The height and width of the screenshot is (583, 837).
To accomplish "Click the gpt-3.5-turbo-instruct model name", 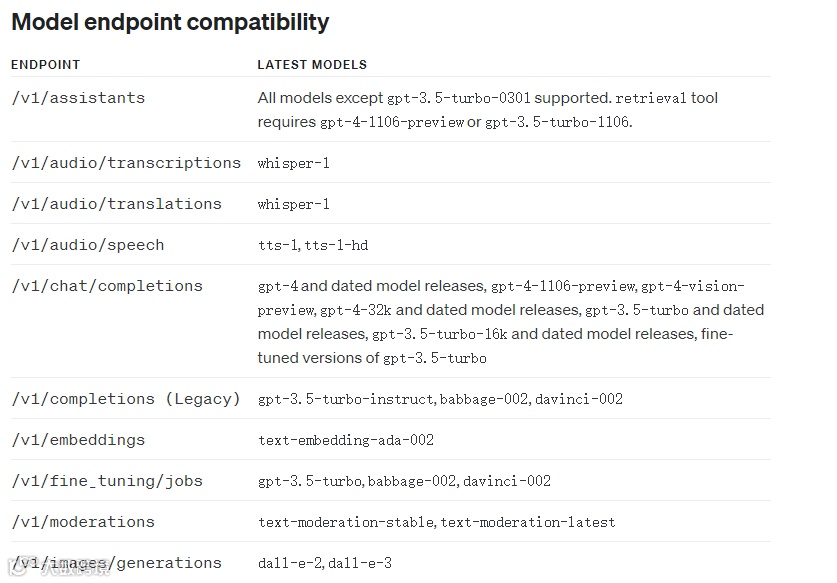I will tap(346, 399).
